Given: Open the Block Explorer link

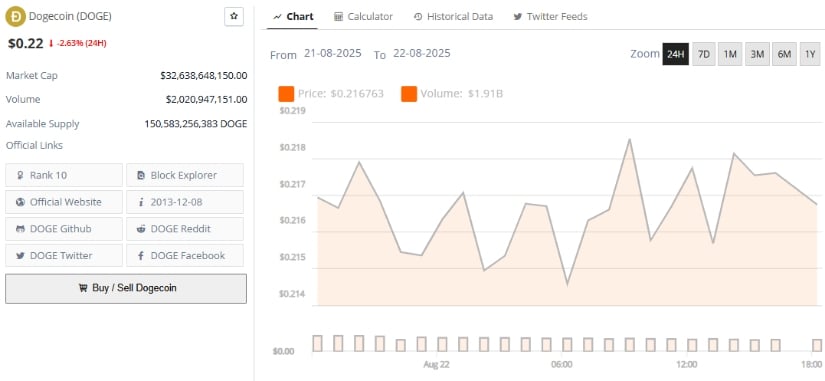Looking at the screenshot, I should pyautogui.click(x=185, y=175).
